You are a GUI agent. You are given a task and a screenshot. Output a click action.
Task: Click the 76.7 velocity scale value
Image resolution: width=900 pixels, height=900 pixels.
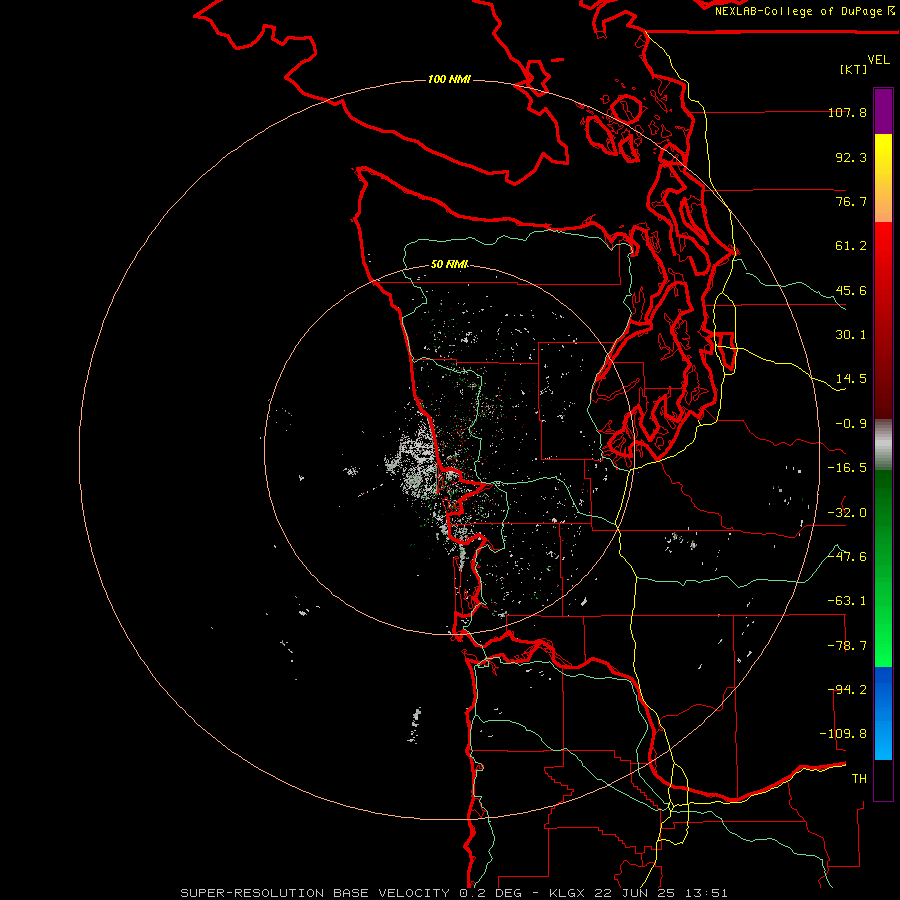[851, 201]
